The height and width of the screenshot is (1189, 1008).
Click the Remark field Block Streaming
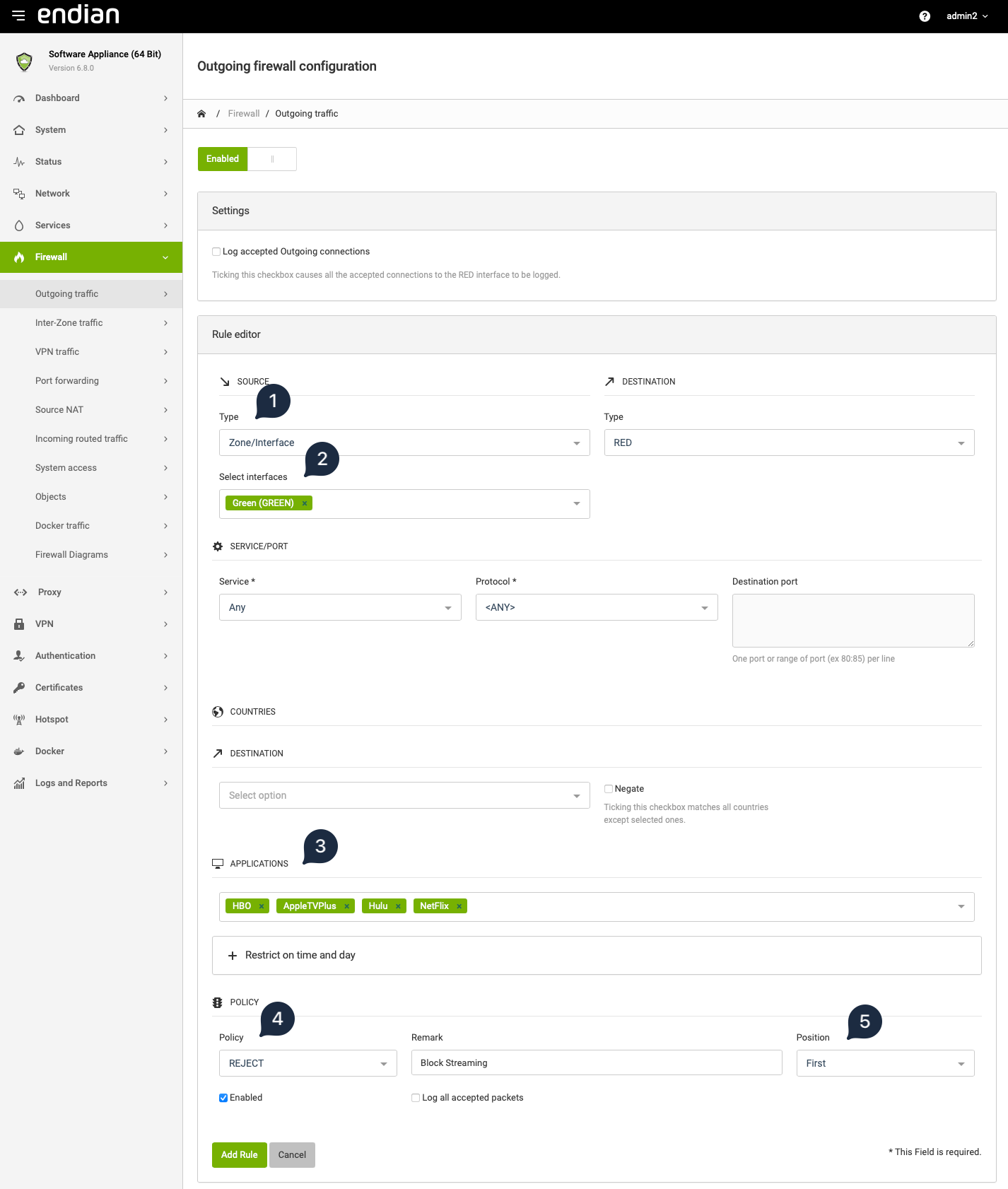point(597,1063)
